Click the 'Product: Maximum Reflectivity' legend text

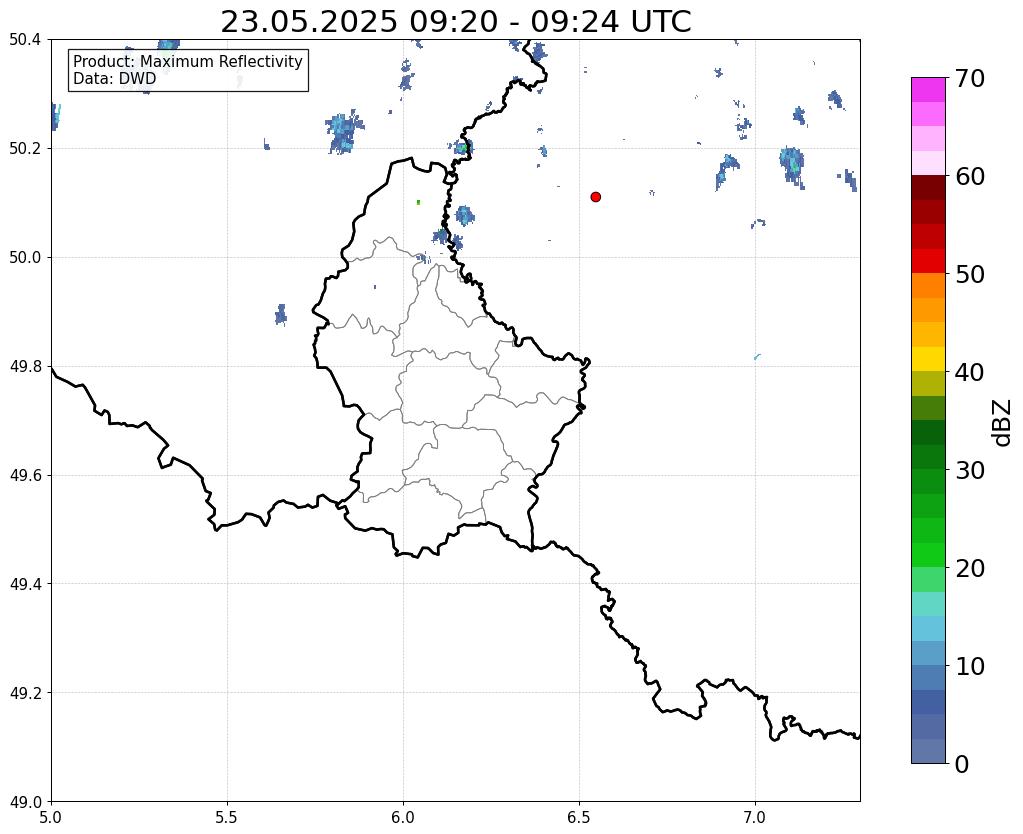pos(188,61)
